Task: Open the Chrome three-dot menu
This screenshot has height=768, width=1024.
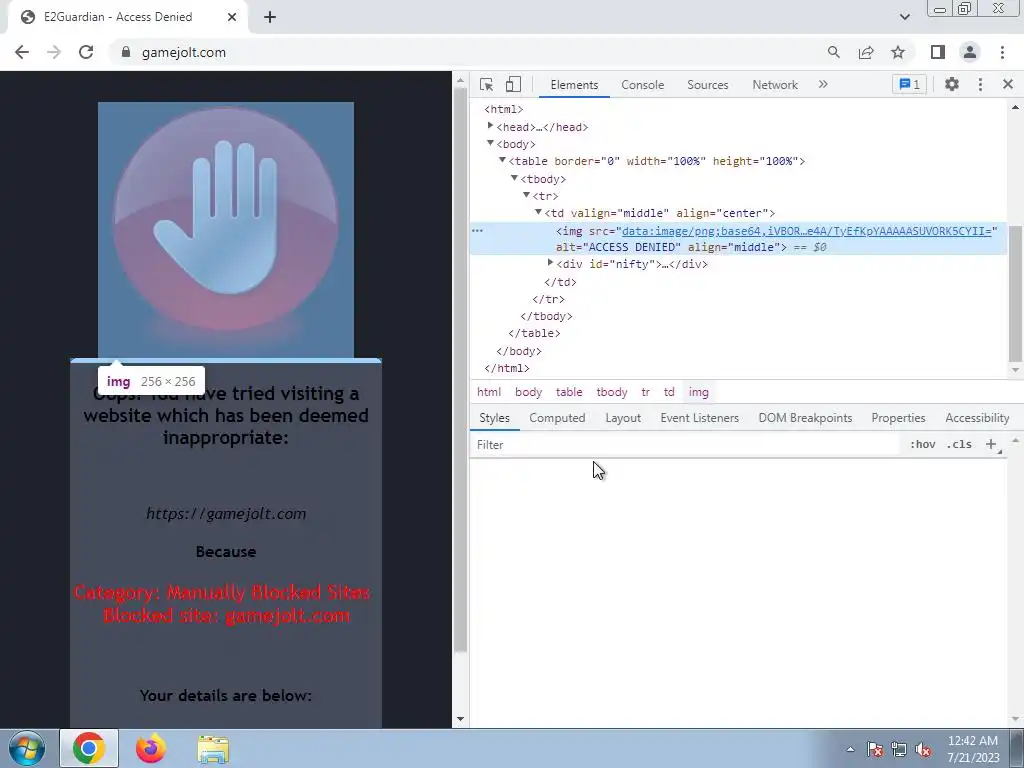Action: click(x=1002, y=52)
